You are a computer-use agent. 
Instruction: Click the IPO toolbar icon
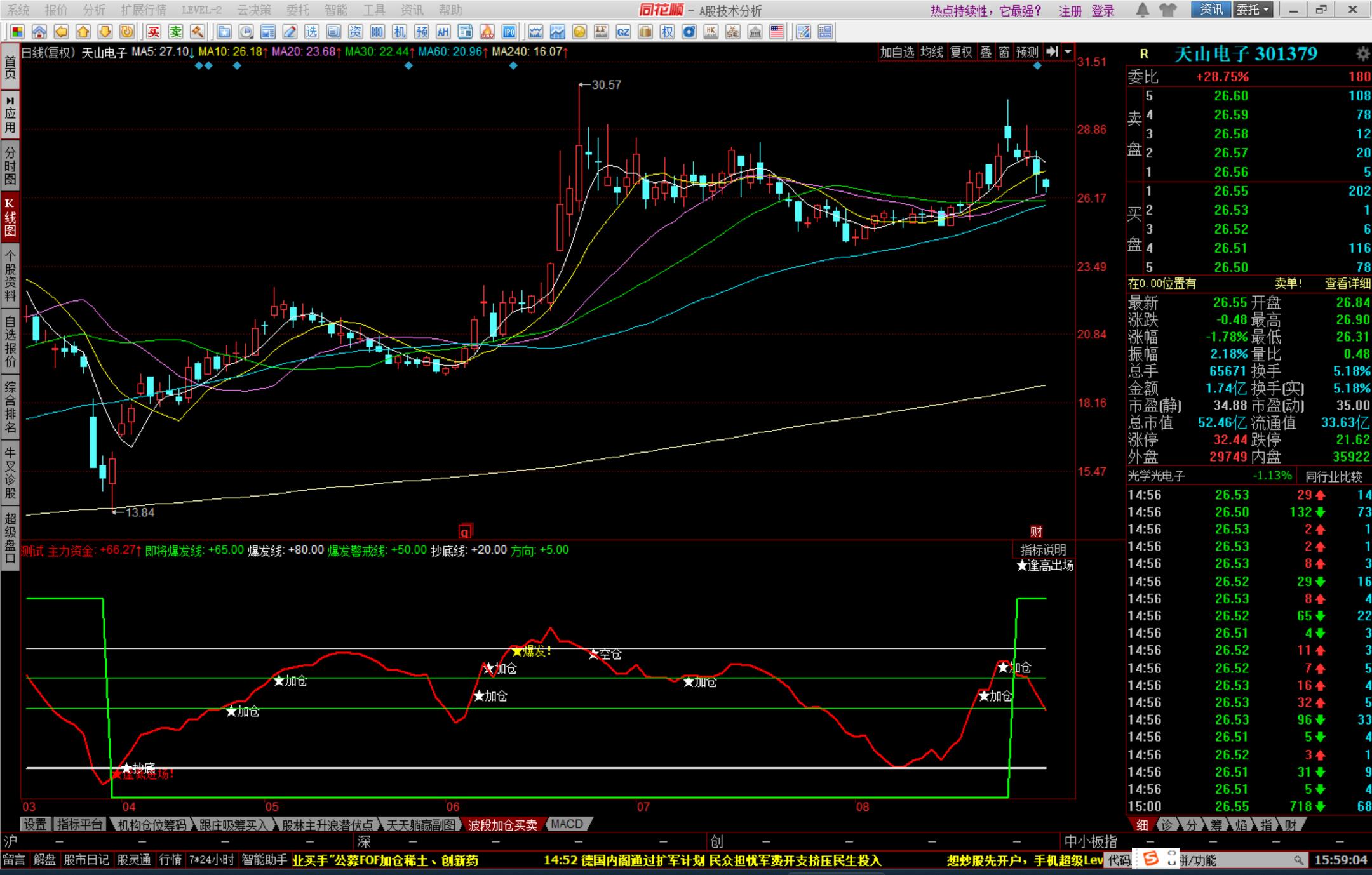[x=509, y=32]
